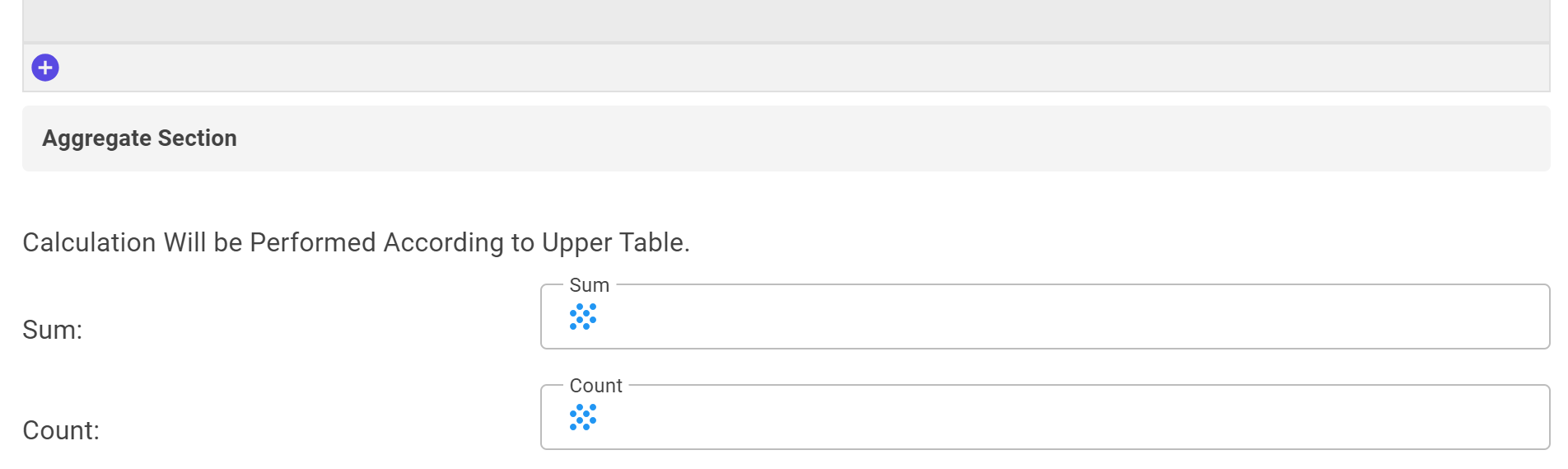1568x469 pixels.
Task: Click the blue loading dots in Sum field
Action: click(583, 317)
